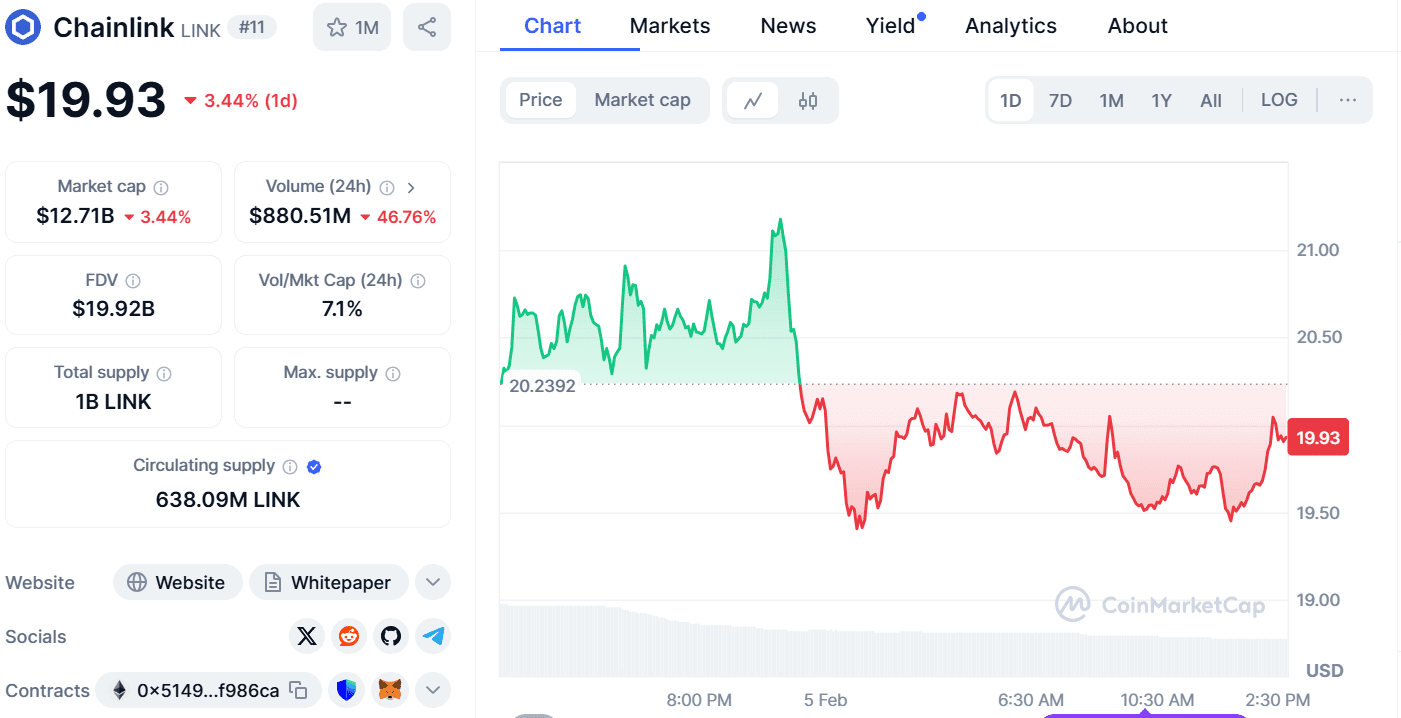Add the token to MetaMask

(389, 689)
